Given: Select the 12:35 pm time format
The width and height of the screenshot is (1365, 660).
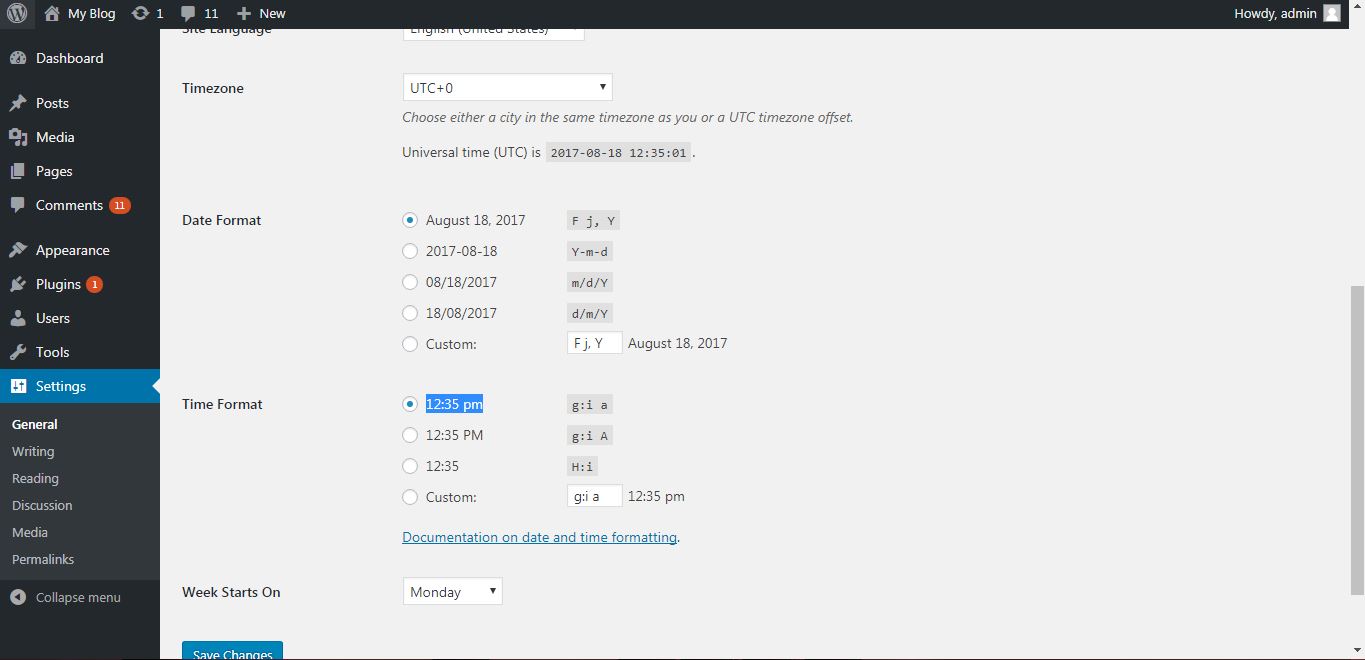Looking at the screenshot, I should click(x=410, y=404).
